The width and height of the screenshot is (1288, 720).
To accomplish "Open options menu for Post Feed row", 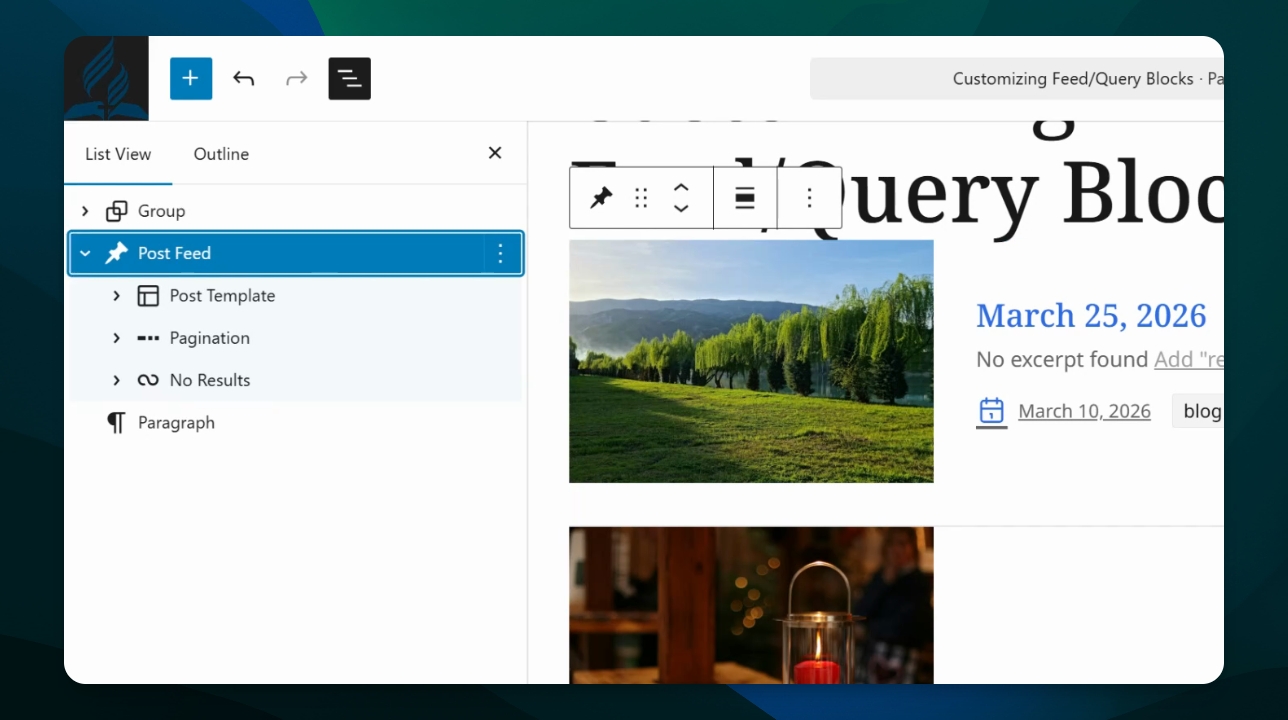I will click(x=501, y=253).
